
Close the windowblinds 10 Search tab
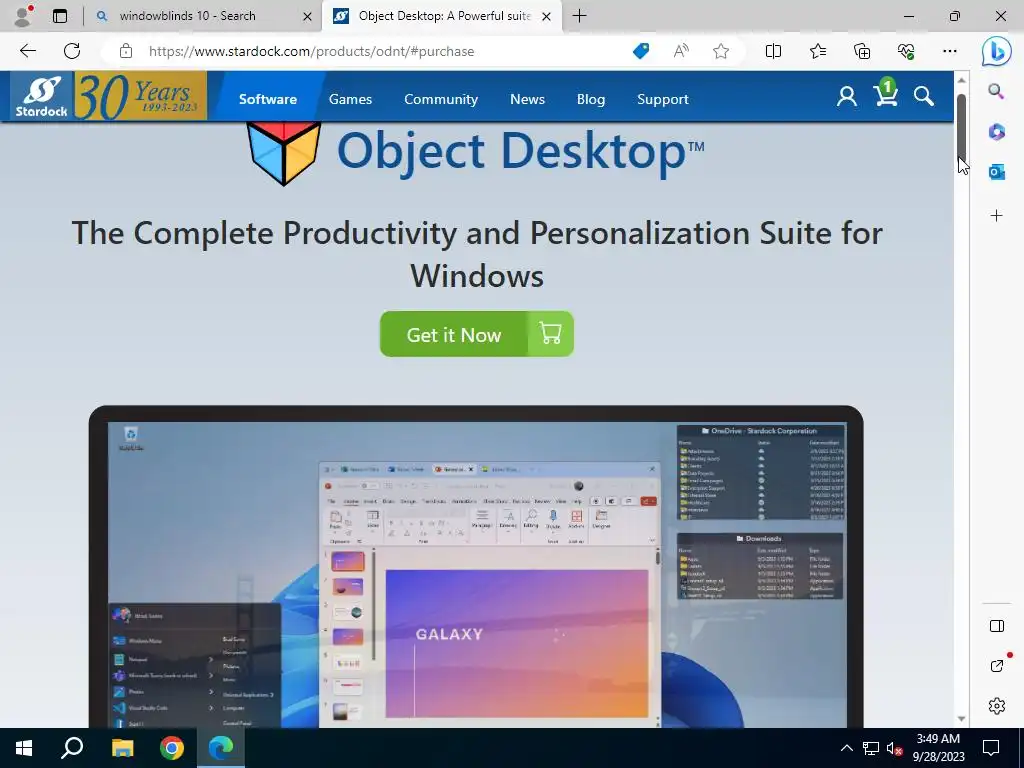pos(307,16)
